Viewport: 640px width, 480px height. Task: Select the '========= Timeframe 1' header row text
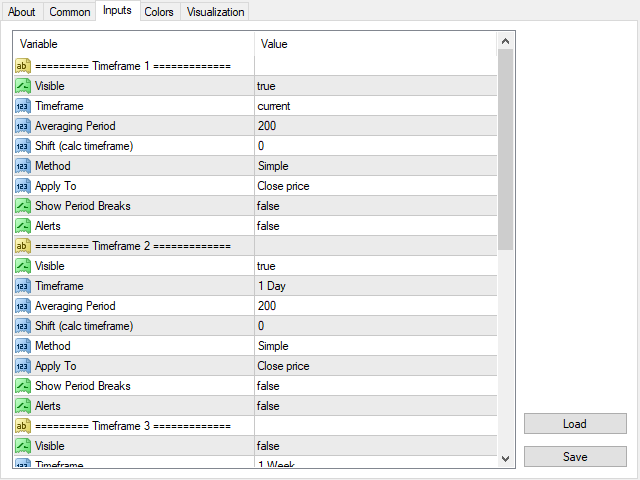pos(133,66)
